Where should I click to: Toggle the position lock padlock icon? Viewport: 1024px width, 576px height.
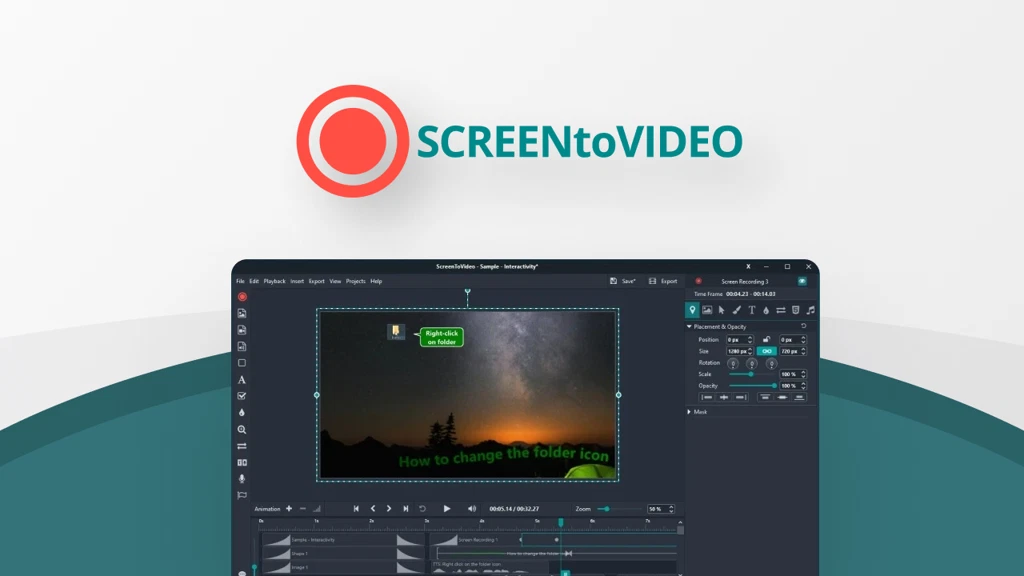click(767, 339)
